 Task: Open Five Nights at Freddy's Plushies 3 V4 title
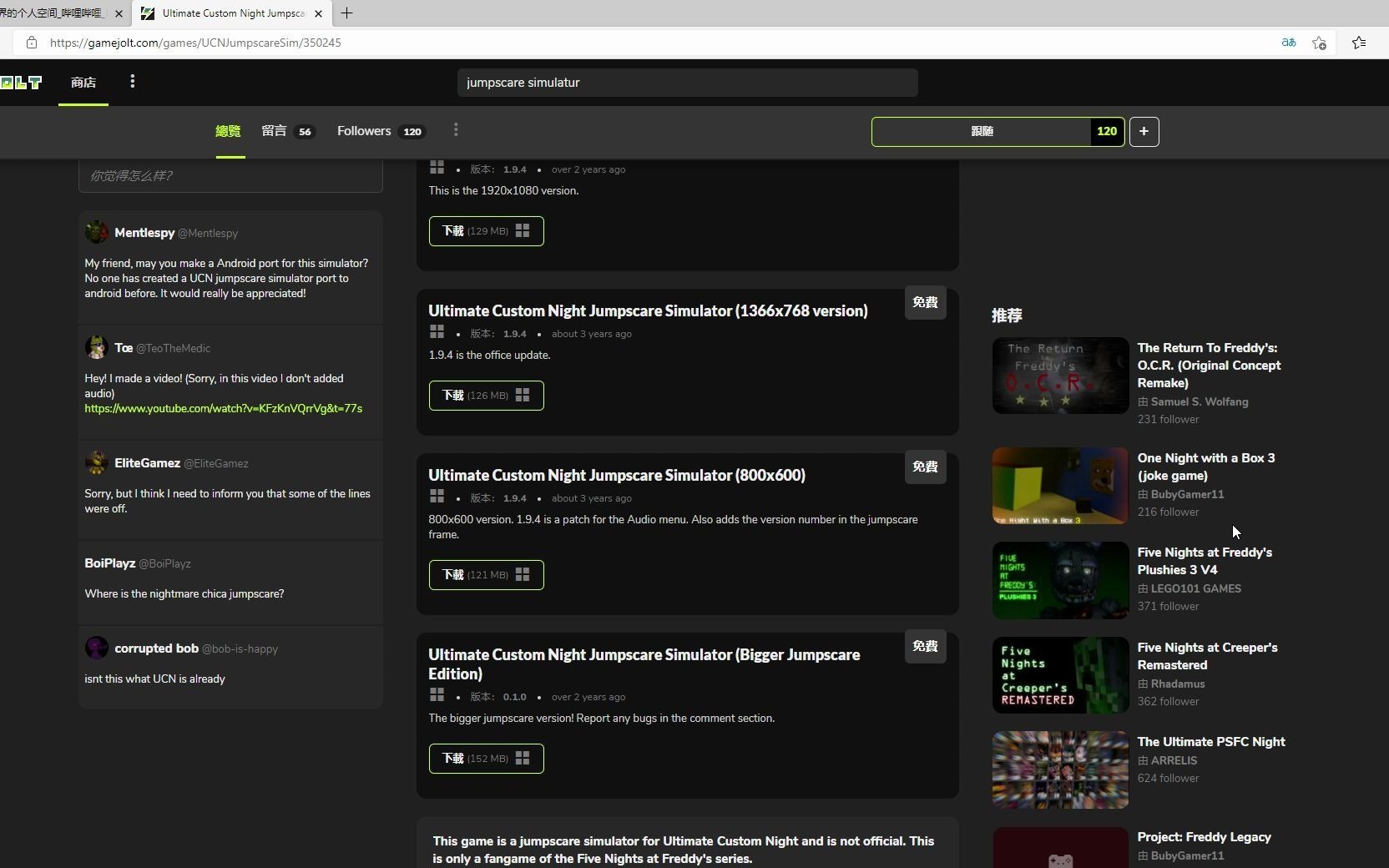[1205, 561]
